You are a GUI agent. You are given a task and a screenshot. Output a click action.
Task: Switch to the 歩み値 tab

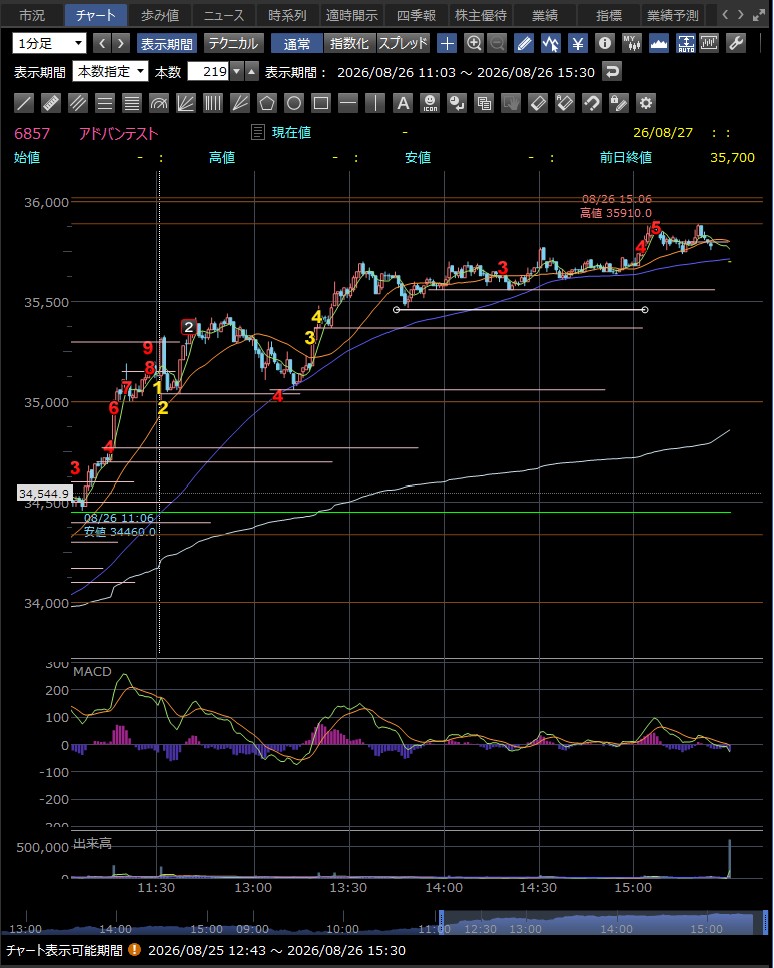[159, 15]
